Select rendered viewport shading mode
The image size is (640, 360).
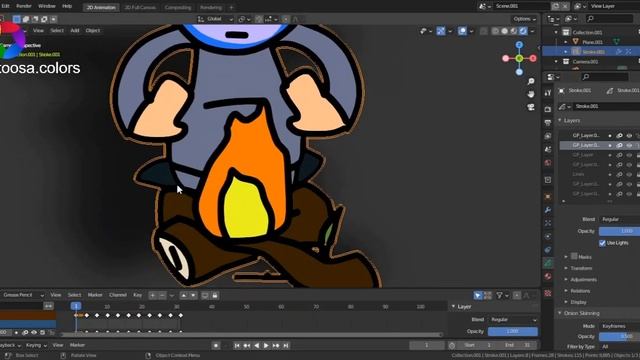point(523,31)
